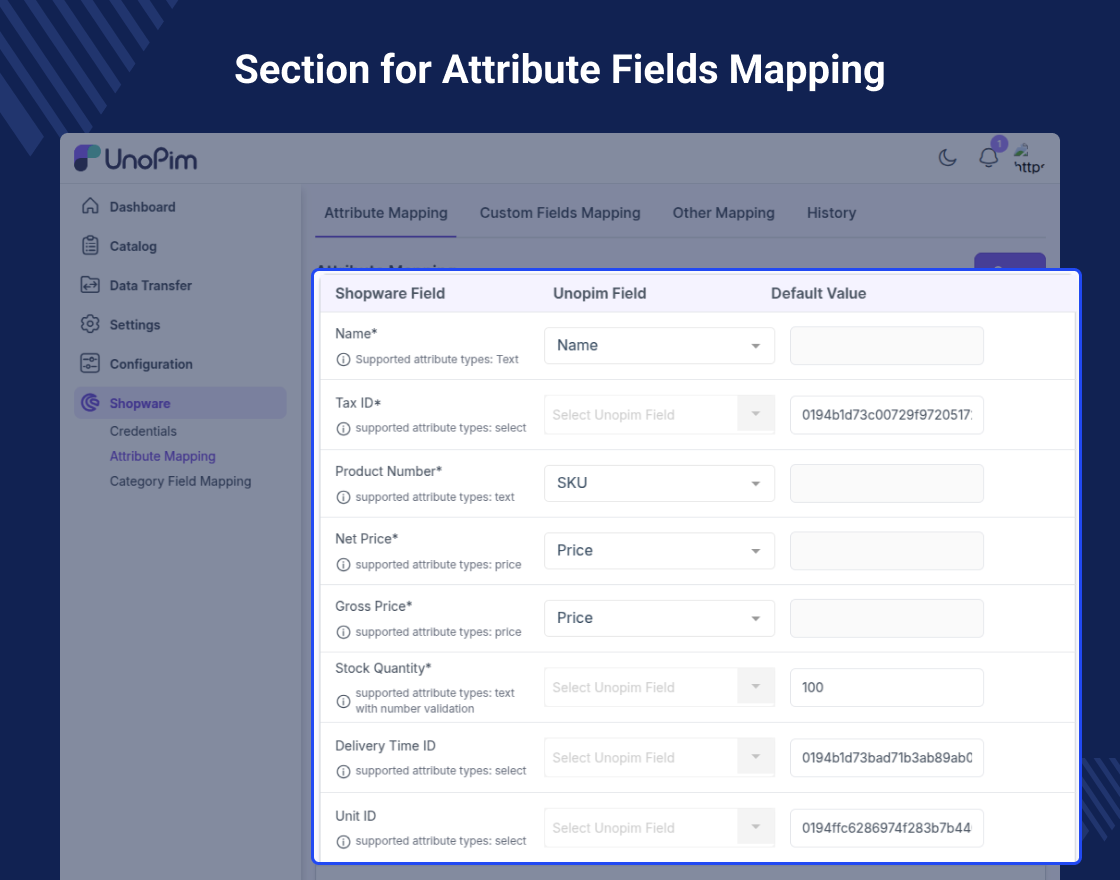Click info icon under Tax ID
1120x880 pixels.
(343, 429)
